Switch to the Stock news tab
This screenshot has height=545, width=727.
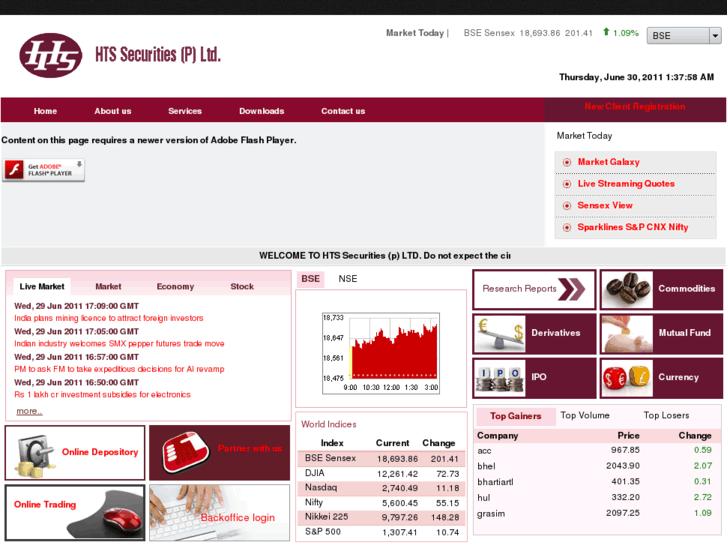click(242, 287)
